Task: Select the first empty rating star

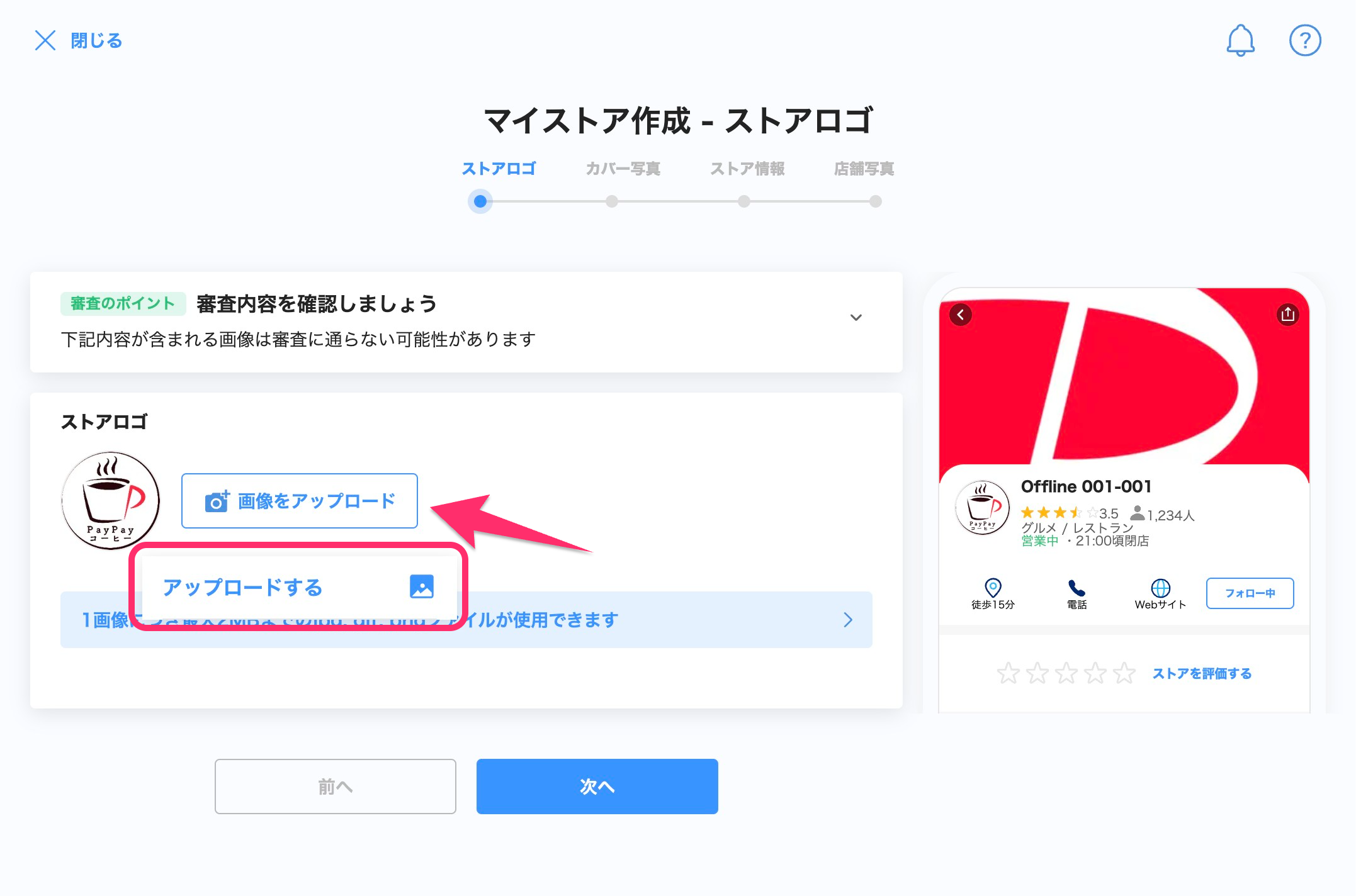Action: pyautogui.click(x=1009, y=673)
